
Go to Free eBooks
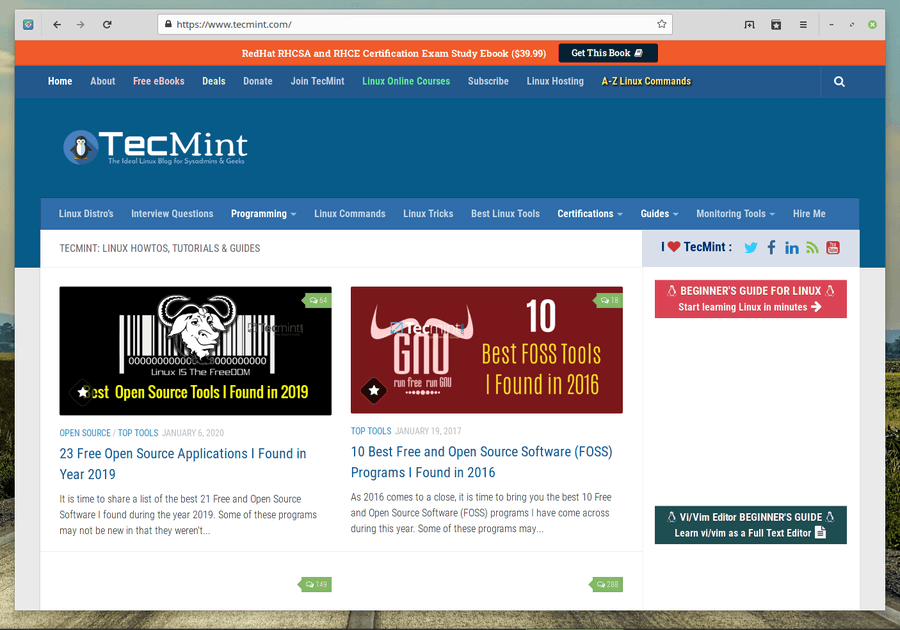click(x=158, y=81)
